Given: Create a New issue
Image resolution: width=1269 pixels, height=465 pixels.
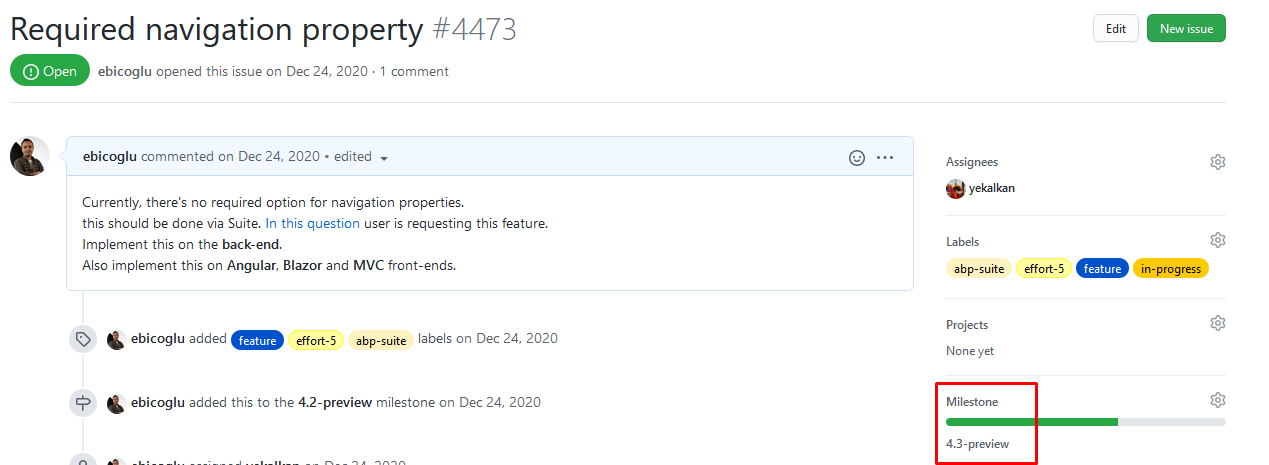Looking at the screenshot, I should coord(1186,29).
